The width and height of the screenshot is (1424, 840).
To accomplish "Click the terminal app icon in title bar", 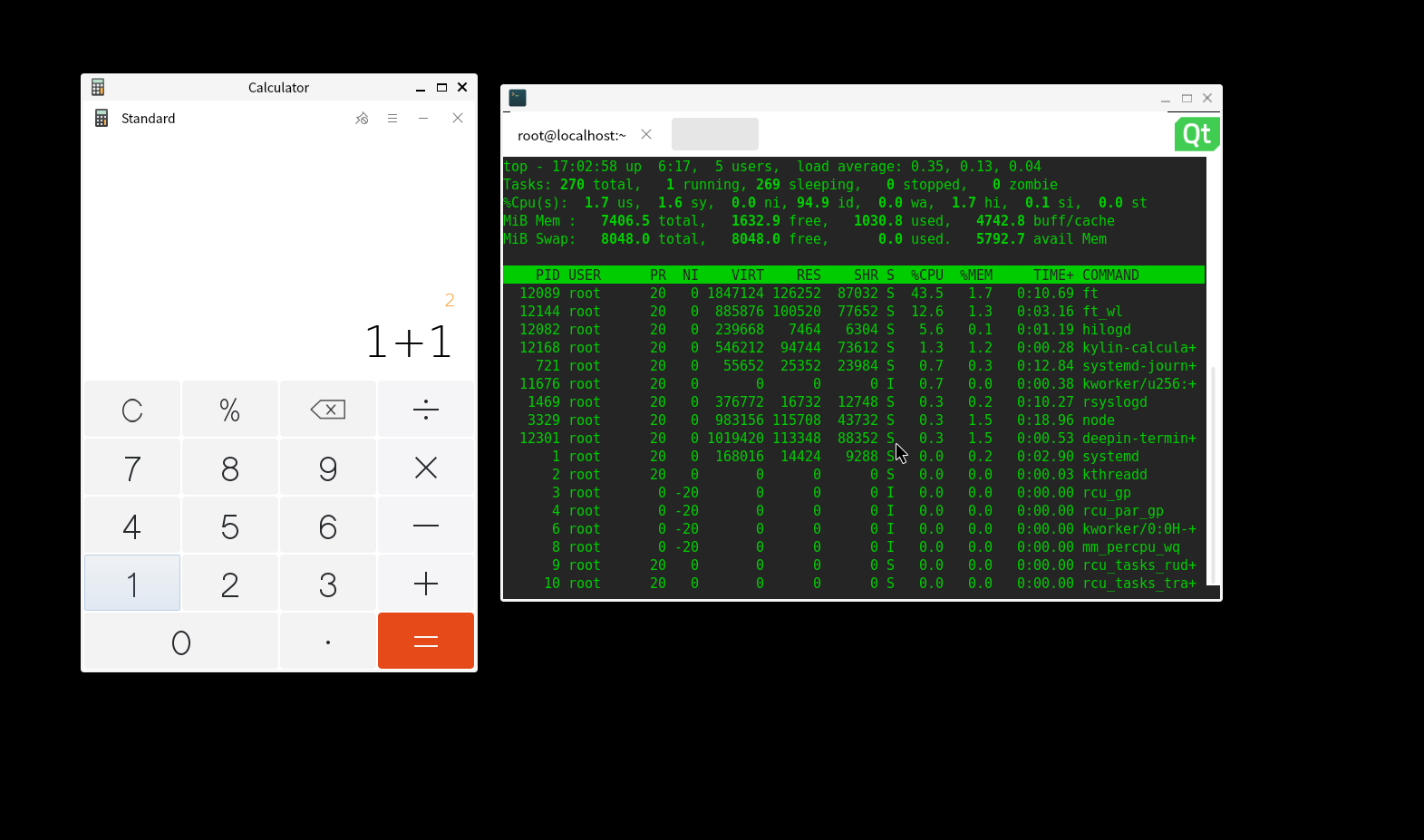I will coord(518,98).
